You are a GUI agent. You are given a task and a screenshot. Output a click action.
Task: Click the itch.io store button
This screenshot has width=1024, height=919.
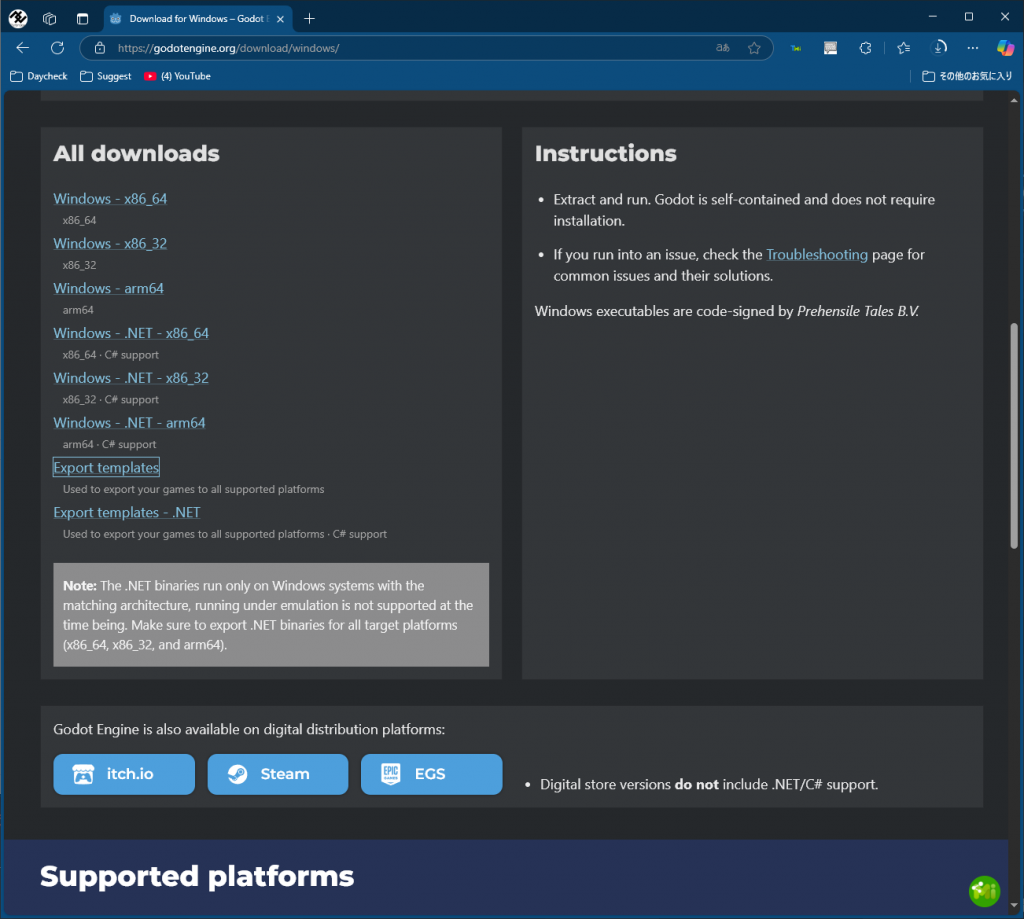124,774
